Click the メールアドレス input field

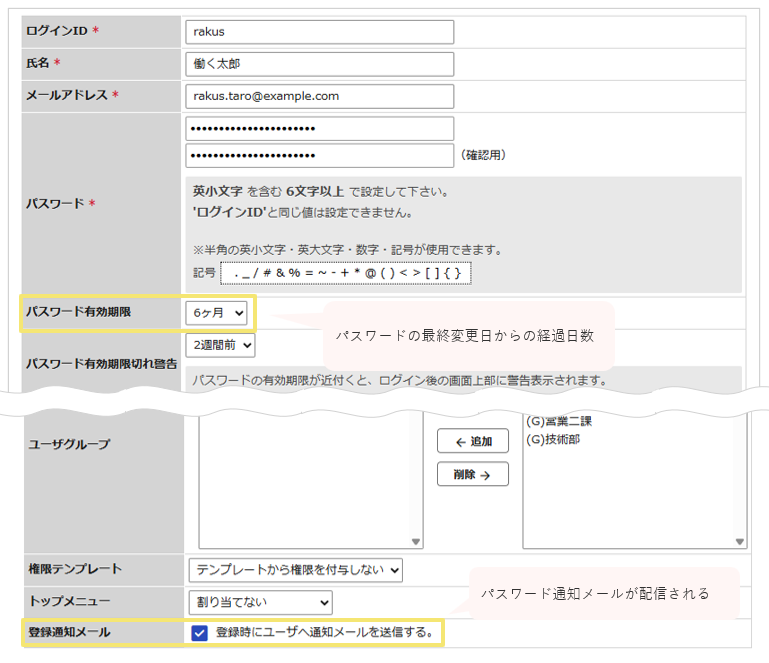[319, 96]
